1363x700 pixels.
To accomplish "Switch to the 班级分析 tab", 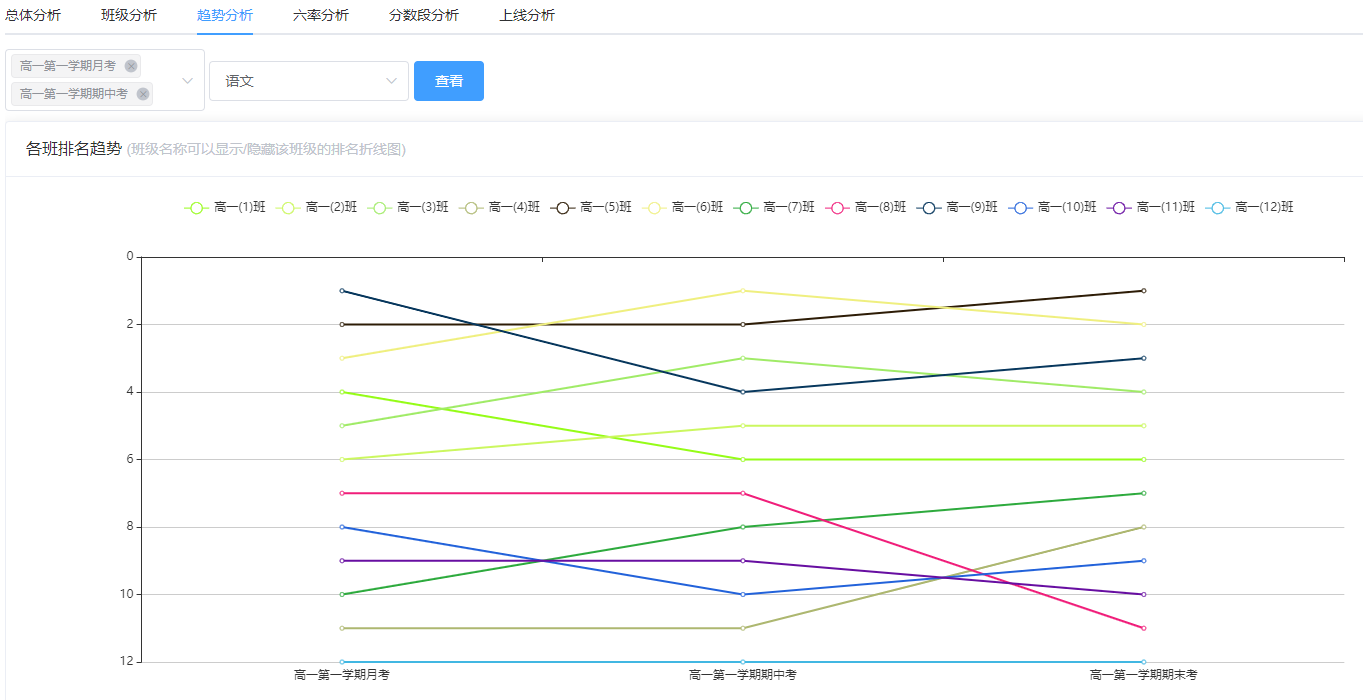I will click(x=129, y=15).
